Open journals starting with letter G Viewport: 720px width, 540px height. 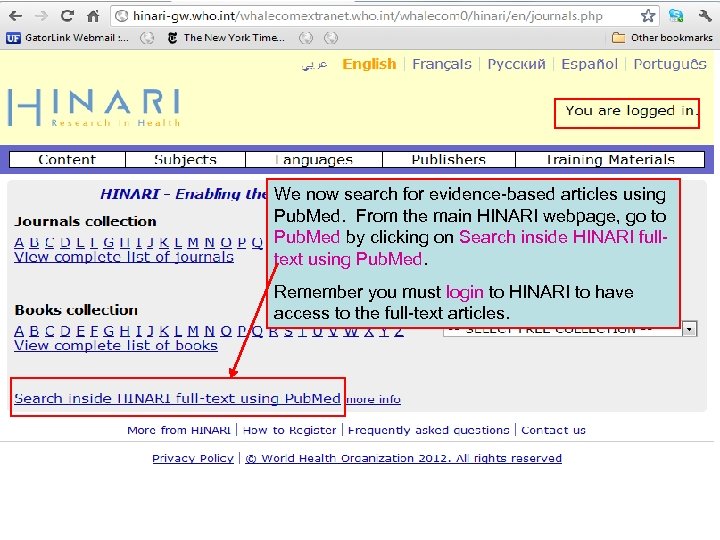(x=109, y=242)
